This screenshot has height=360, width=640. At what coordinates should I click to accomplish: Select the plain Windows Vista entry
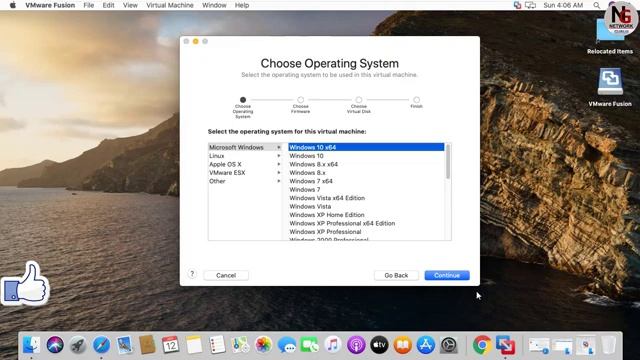click(366, 207)
